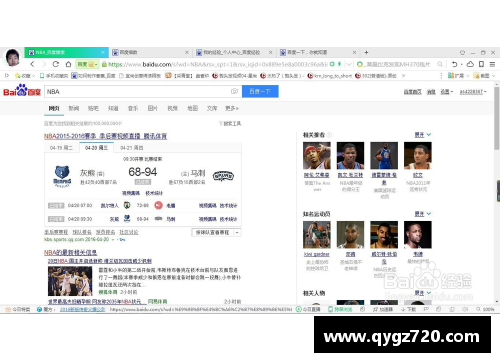Open the NBA2015-2016赛季 result title link

(x=105, y=136)
